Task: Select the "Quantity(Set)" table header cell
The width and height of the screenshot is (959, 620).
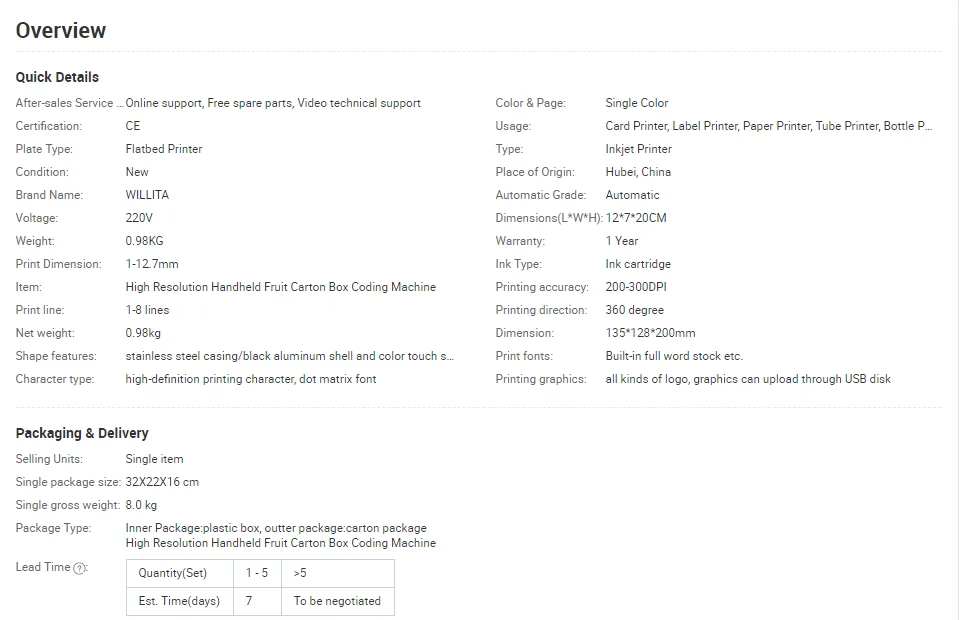Action: (x=180, y=574)
